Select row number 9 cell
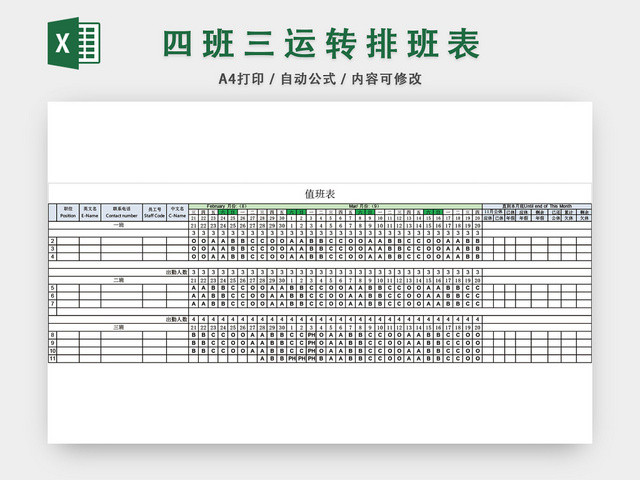Image resolution: width=640 pixels, height=480 pixels. pos(52,343)
